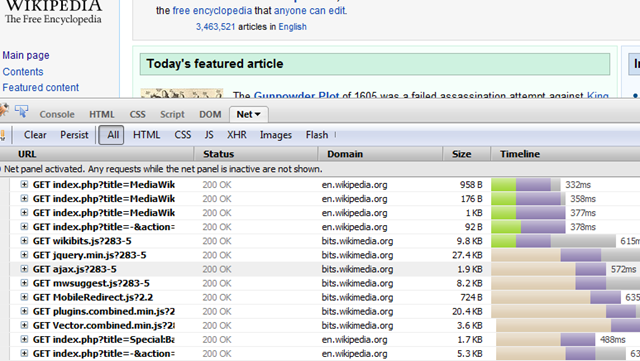The height and width of the screenshot is (361, 640).
Task: Expand the MobileRedirect.js request
Action: 24,297
